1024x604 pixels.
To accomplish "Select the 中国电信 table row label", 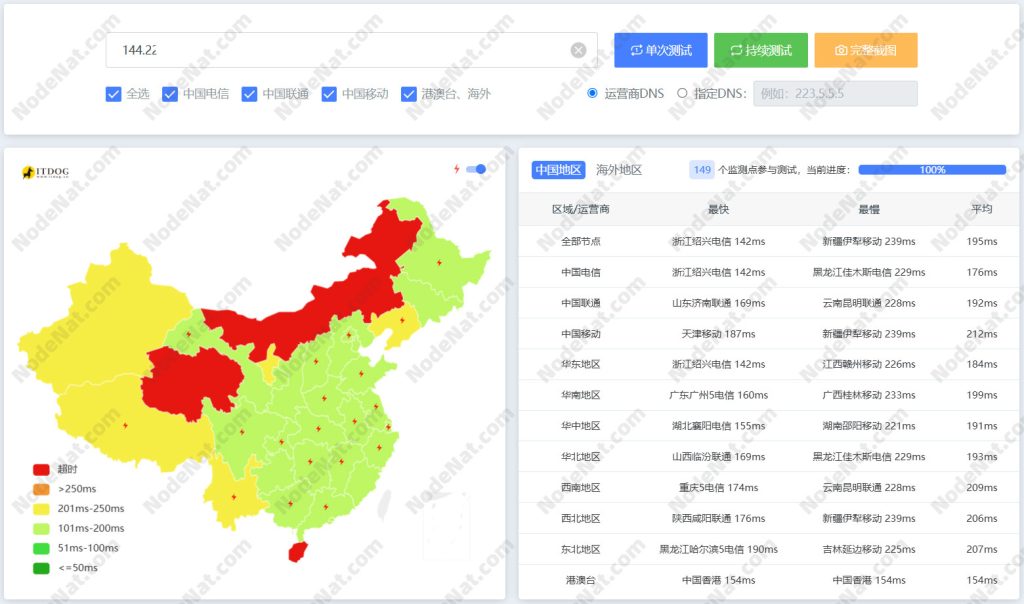I will click(x=581, y=272).
